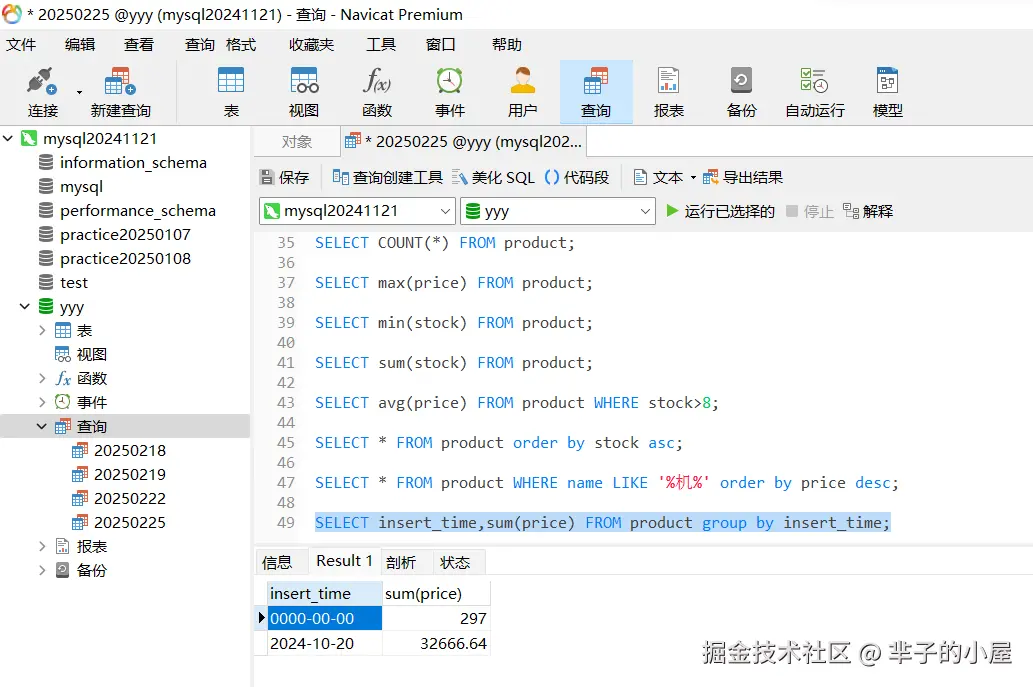This screenshot has height=687, width=1033.
Task: Open the 查询 menu in menu bar
Action: 200,45
